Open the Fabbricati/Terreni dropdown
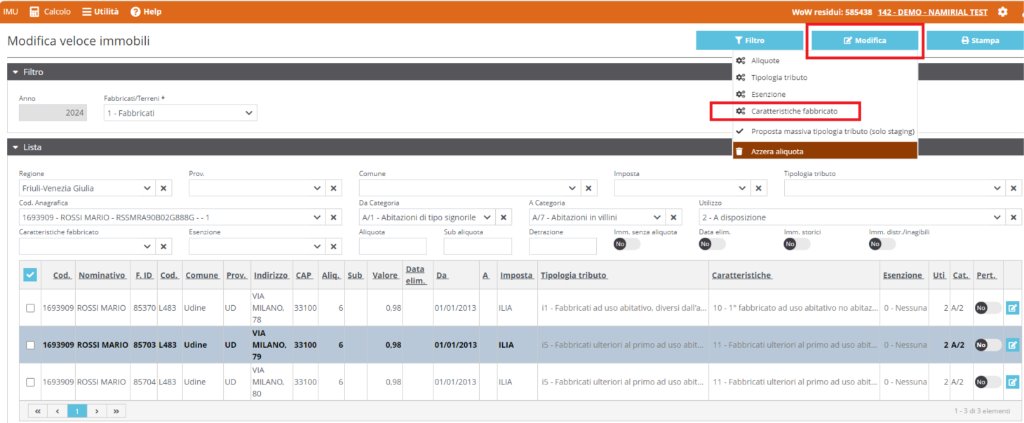 click(180, 113)
